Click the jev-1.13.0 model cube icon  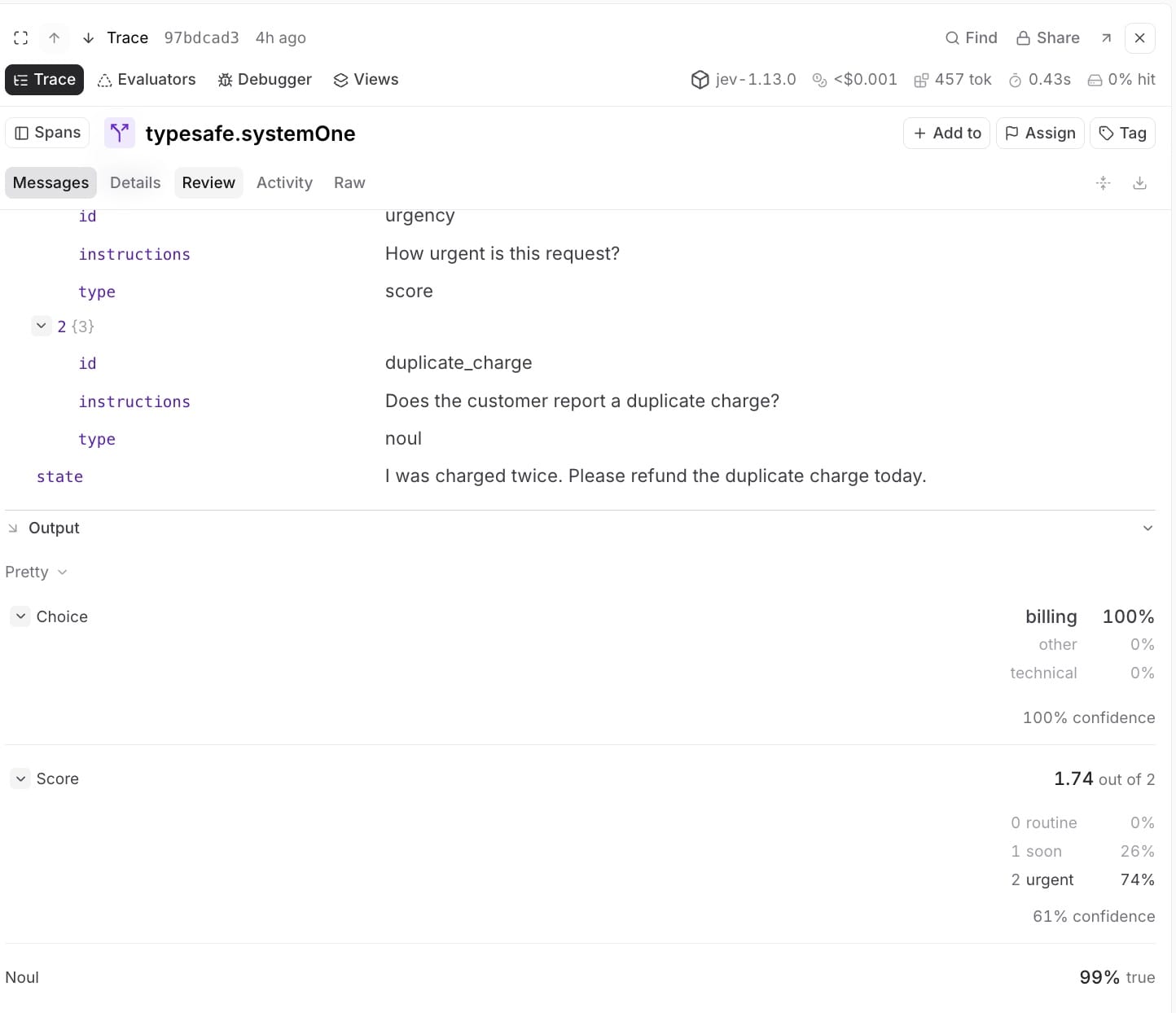700,80
